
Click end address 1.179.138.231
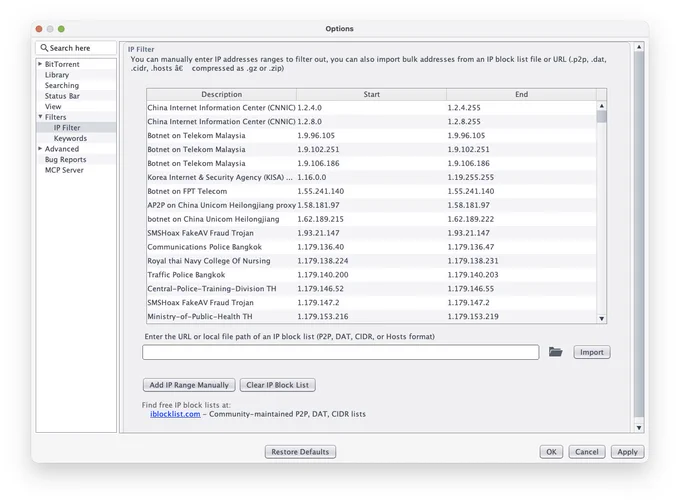[473, 261]
